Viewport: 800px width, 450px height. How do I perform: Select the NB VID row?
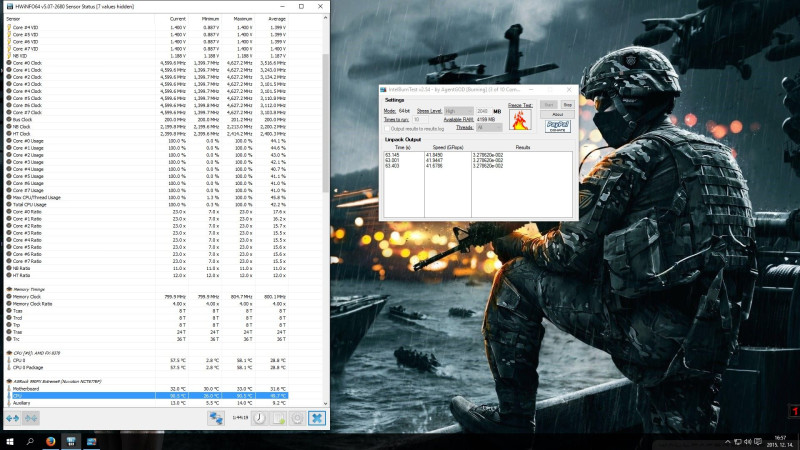click(146, 56)
